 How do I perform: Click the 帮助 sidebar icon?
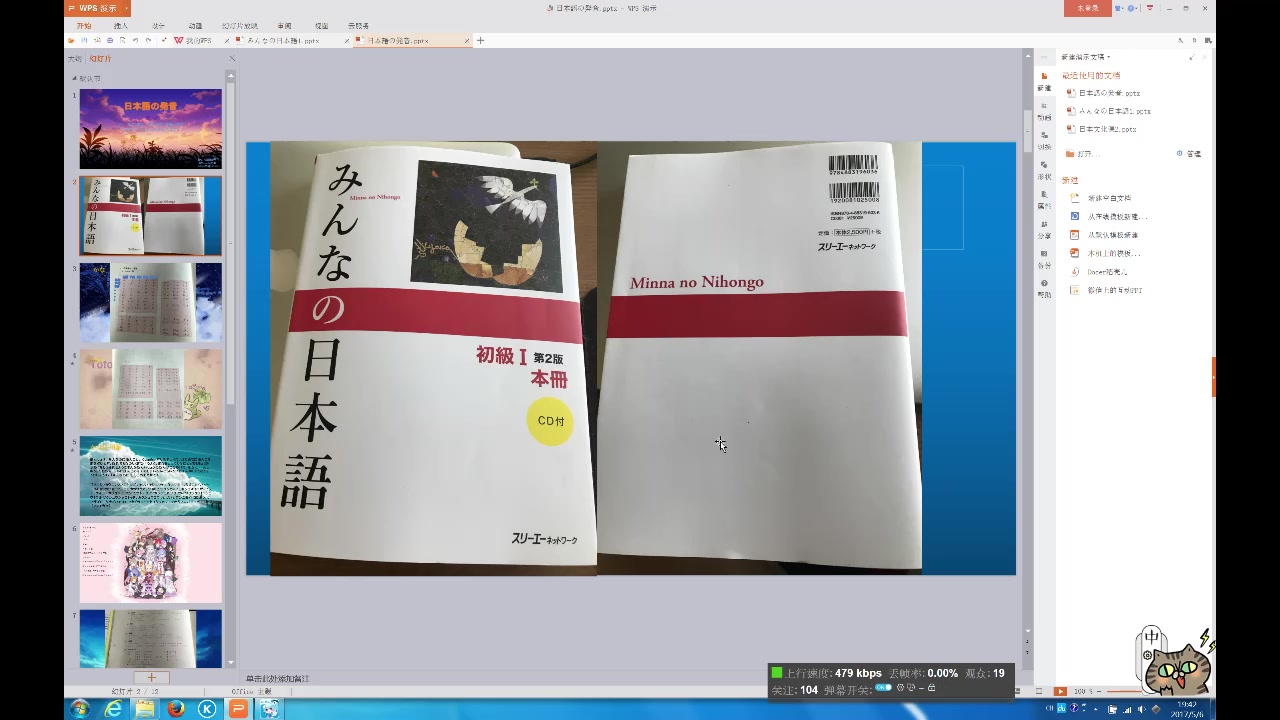pyautogui.click(x=1044, y=289)
